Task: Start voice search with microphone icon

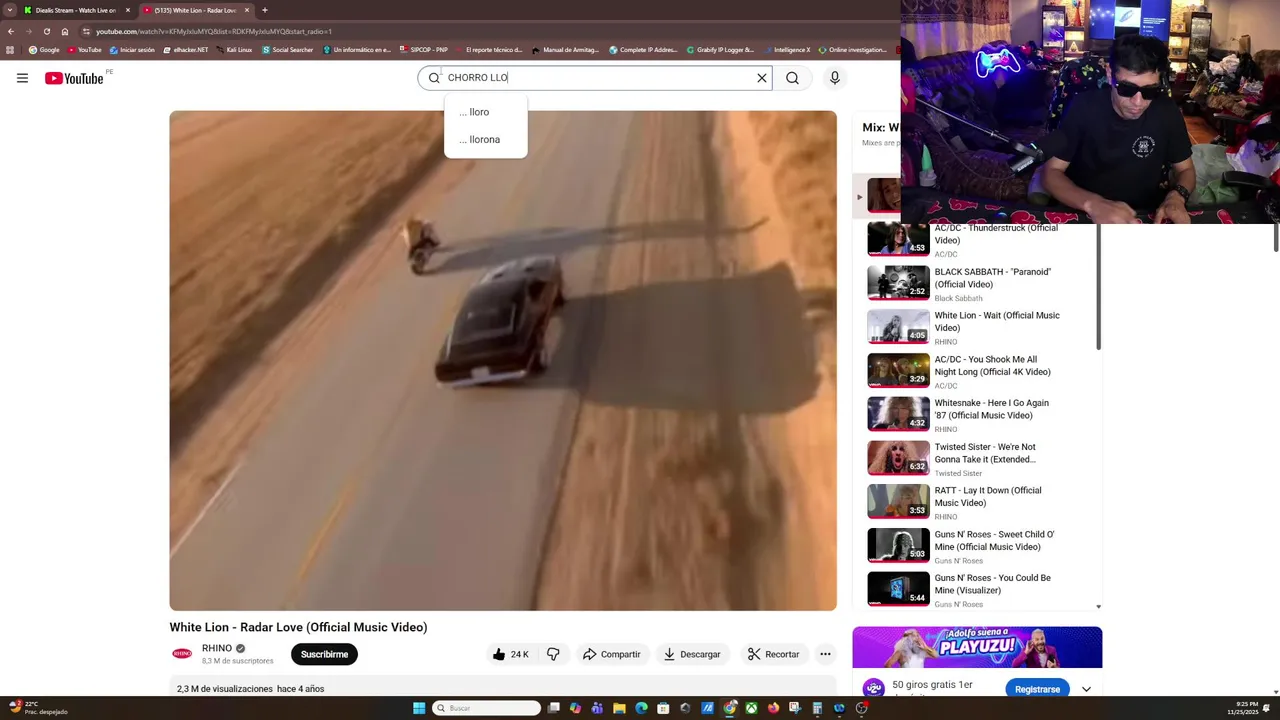Action: pos(835,78)
